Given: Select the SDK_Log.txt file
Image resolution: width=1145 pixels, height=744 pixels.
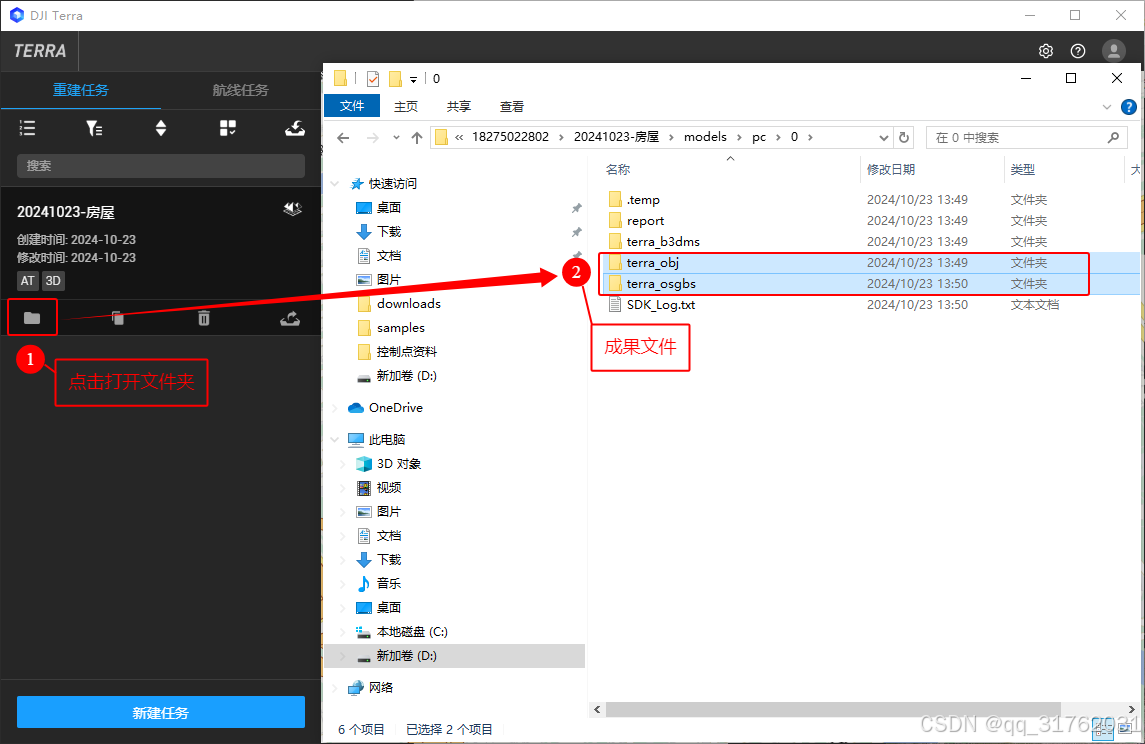Looking at the screenshot, I should [x=661, y=305].
